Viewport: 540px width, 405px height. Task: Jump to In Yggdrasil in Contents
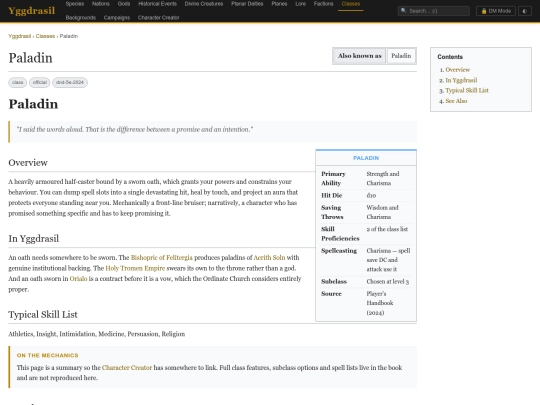(x=461, y=80)
